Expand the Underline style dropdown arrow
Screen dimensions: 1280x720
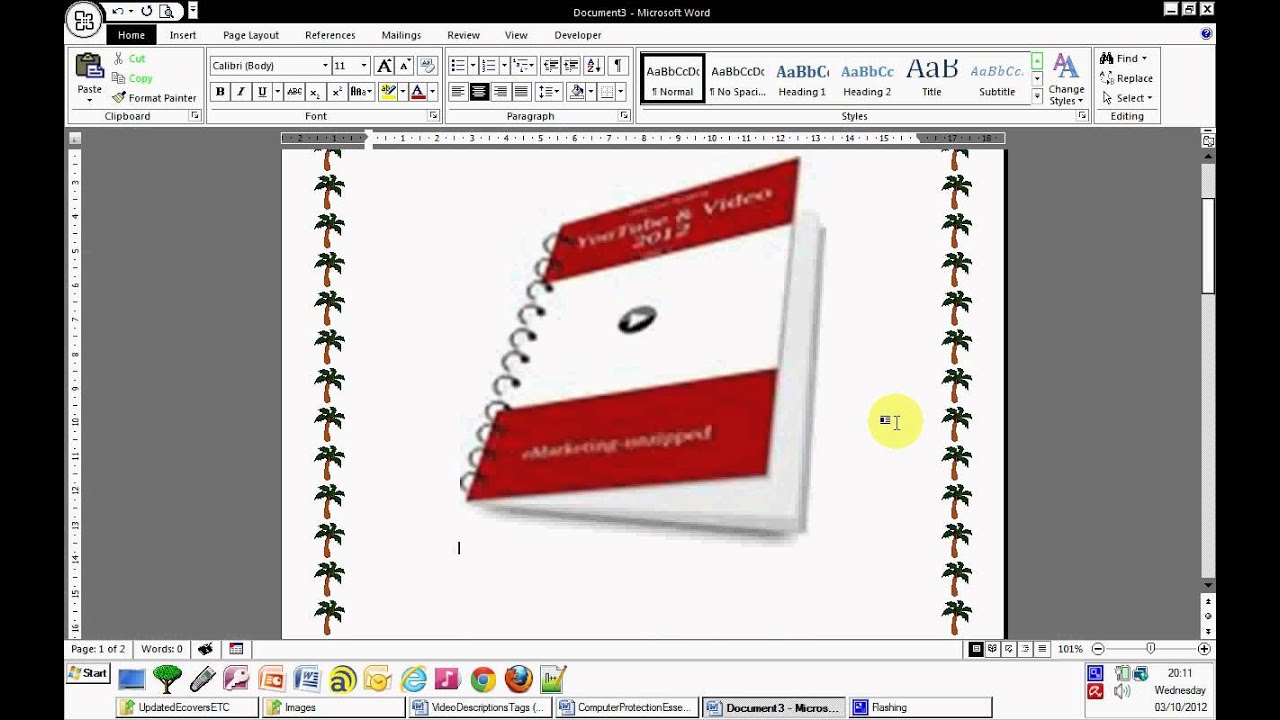pyautogui.click(x=277, y=92)
